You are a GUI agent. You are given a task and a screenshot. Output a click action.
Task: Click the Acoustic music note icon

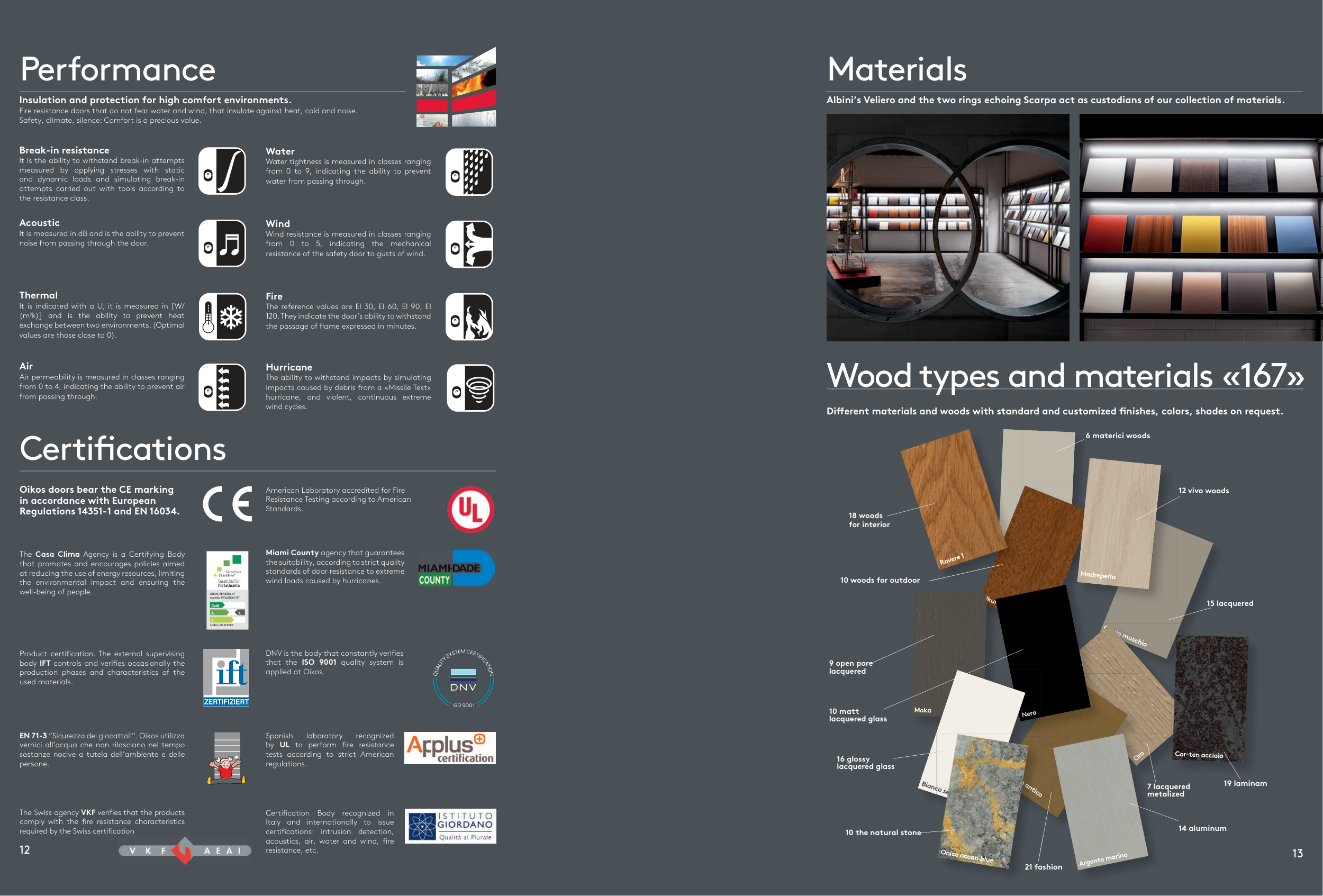pyautogui.click(x=222, y=243)
